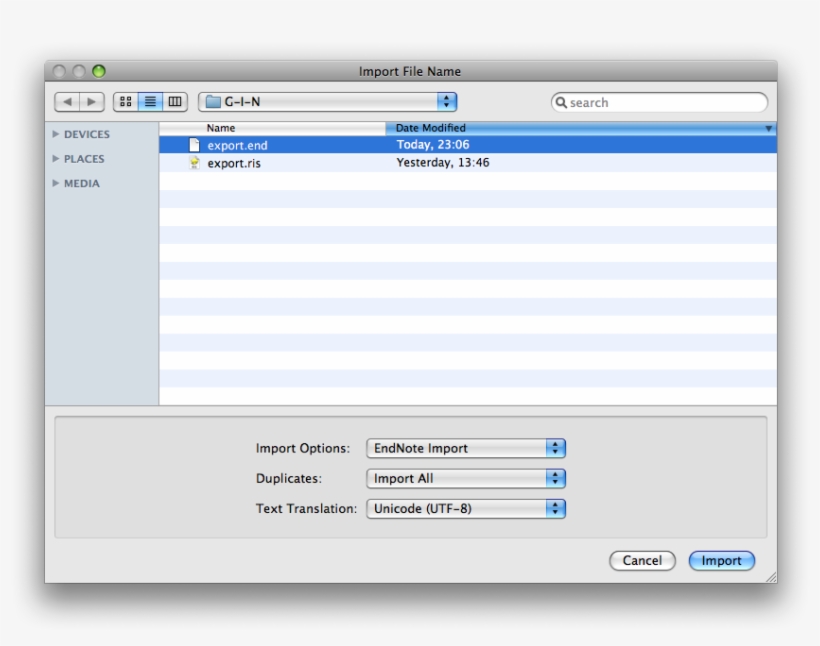Click the export.ris file icon
This screenshot has width=820, height=646.
point(195,163)
